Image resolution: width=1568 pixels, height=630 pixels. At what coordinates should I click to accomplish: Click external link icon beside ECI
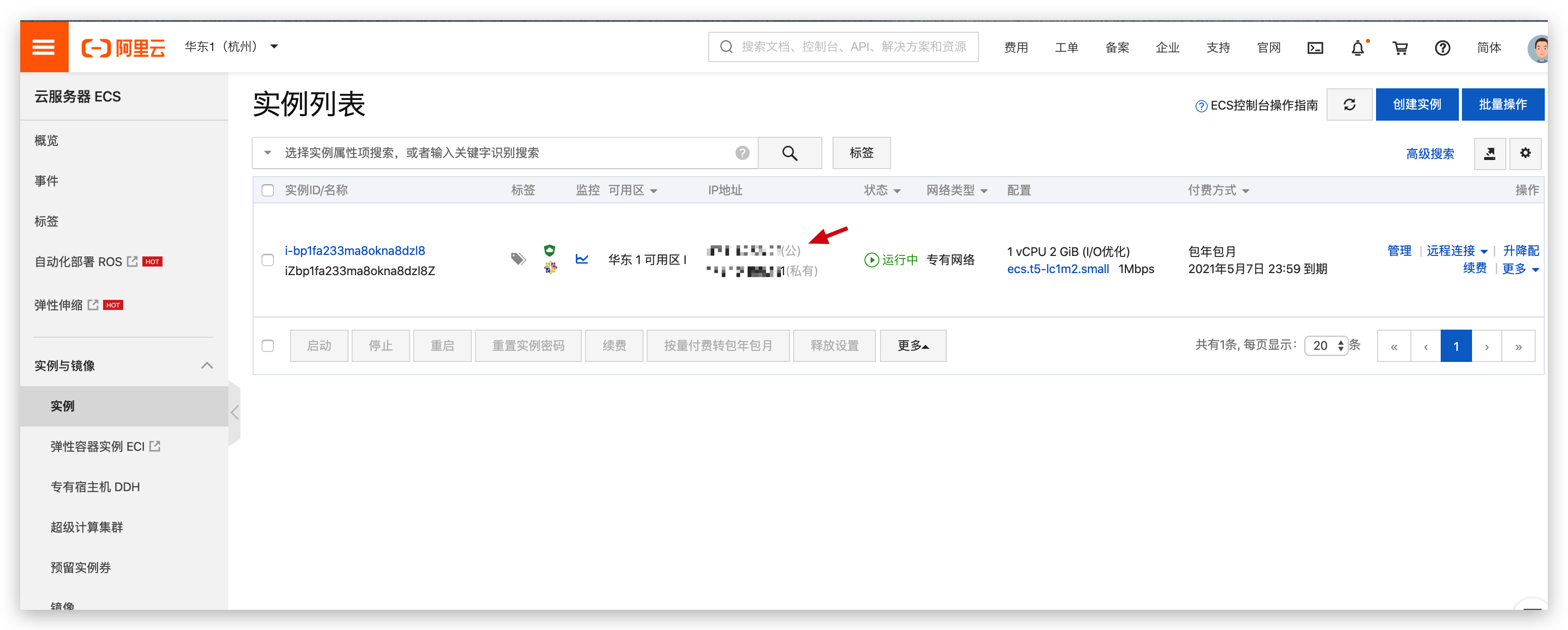[155, 446]
